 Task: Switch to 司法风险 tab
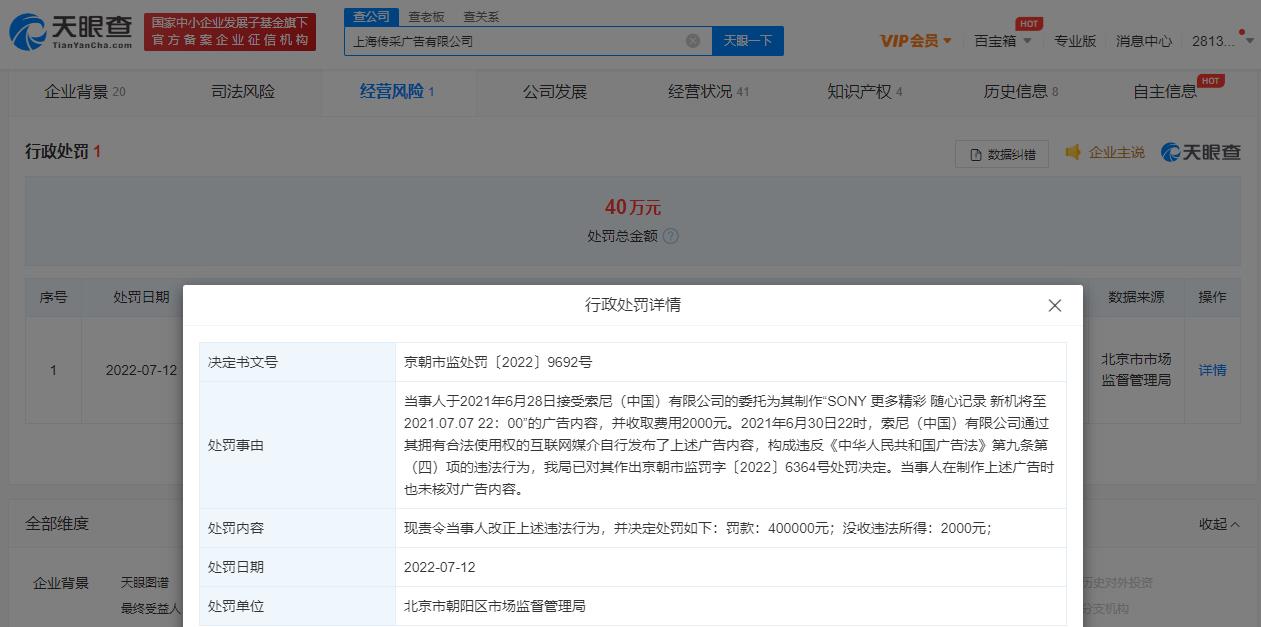(x=243, y=92)
